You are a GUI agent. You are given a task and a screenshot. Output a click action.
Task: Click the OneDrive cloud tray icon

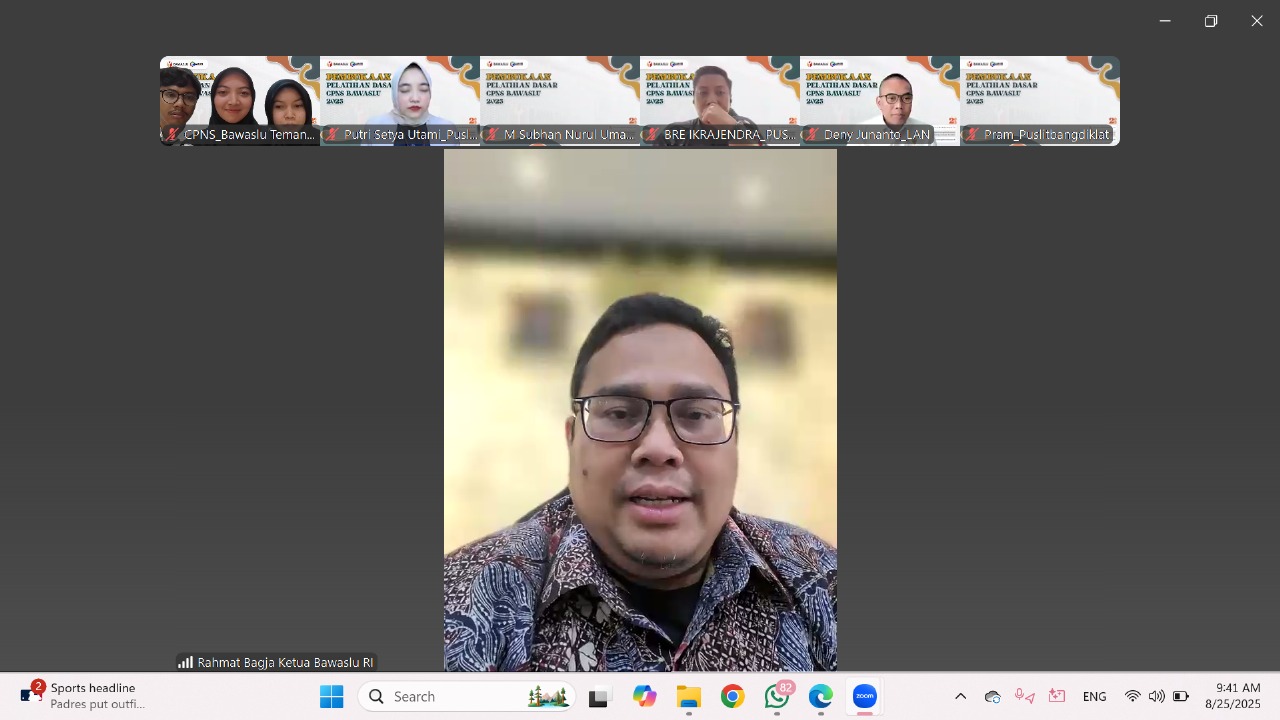coord(992,696)
